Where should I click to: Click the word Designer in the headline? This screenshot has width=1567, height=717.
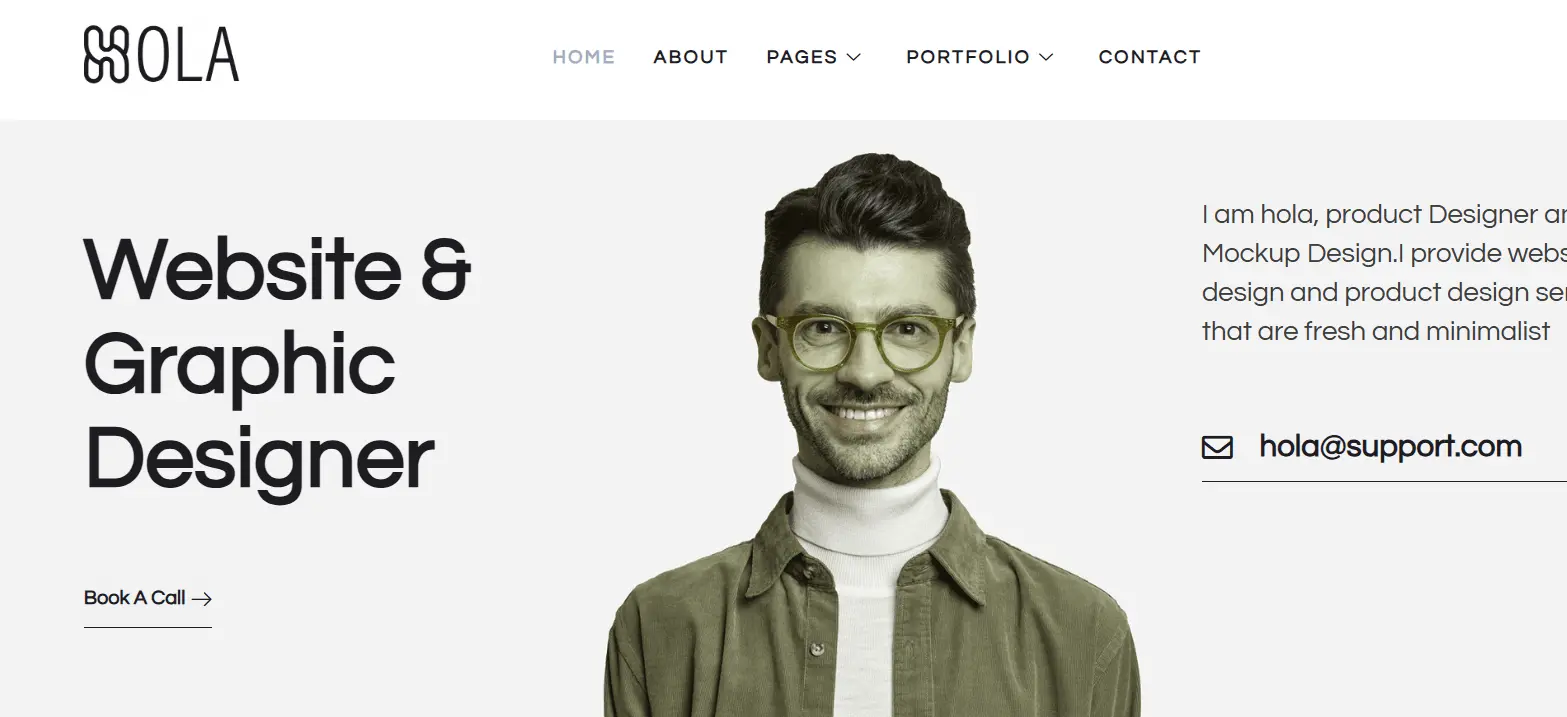click(260, 459)
